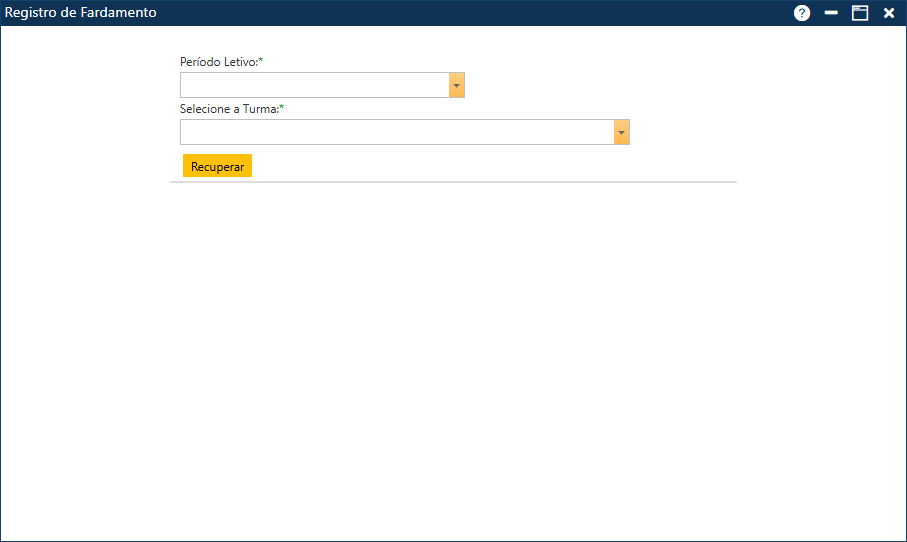
Task: Close the Registro de Fardamento window
Action: tap(888, 13)
